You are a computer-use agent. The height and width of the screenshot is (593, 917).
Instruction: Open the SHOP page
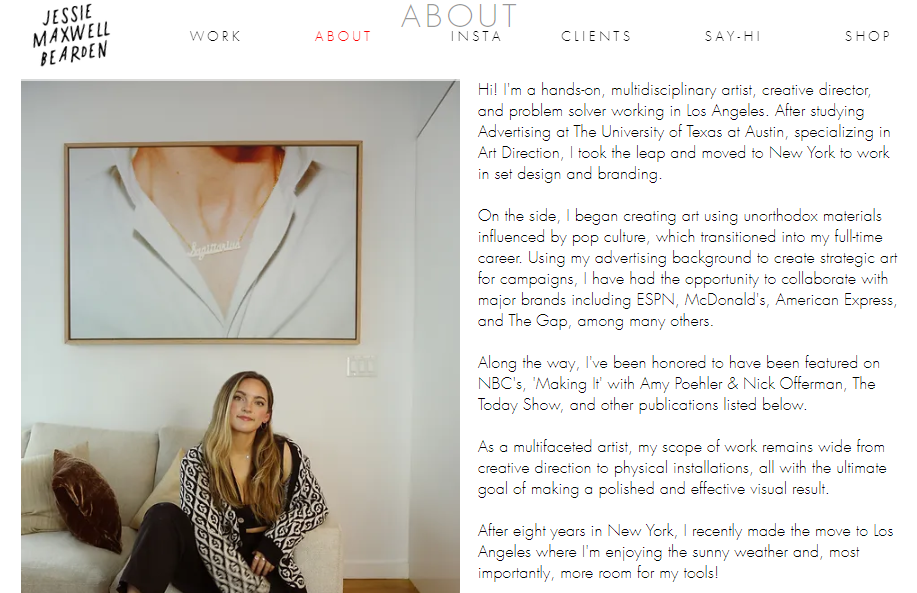click(x=868, y=36)
